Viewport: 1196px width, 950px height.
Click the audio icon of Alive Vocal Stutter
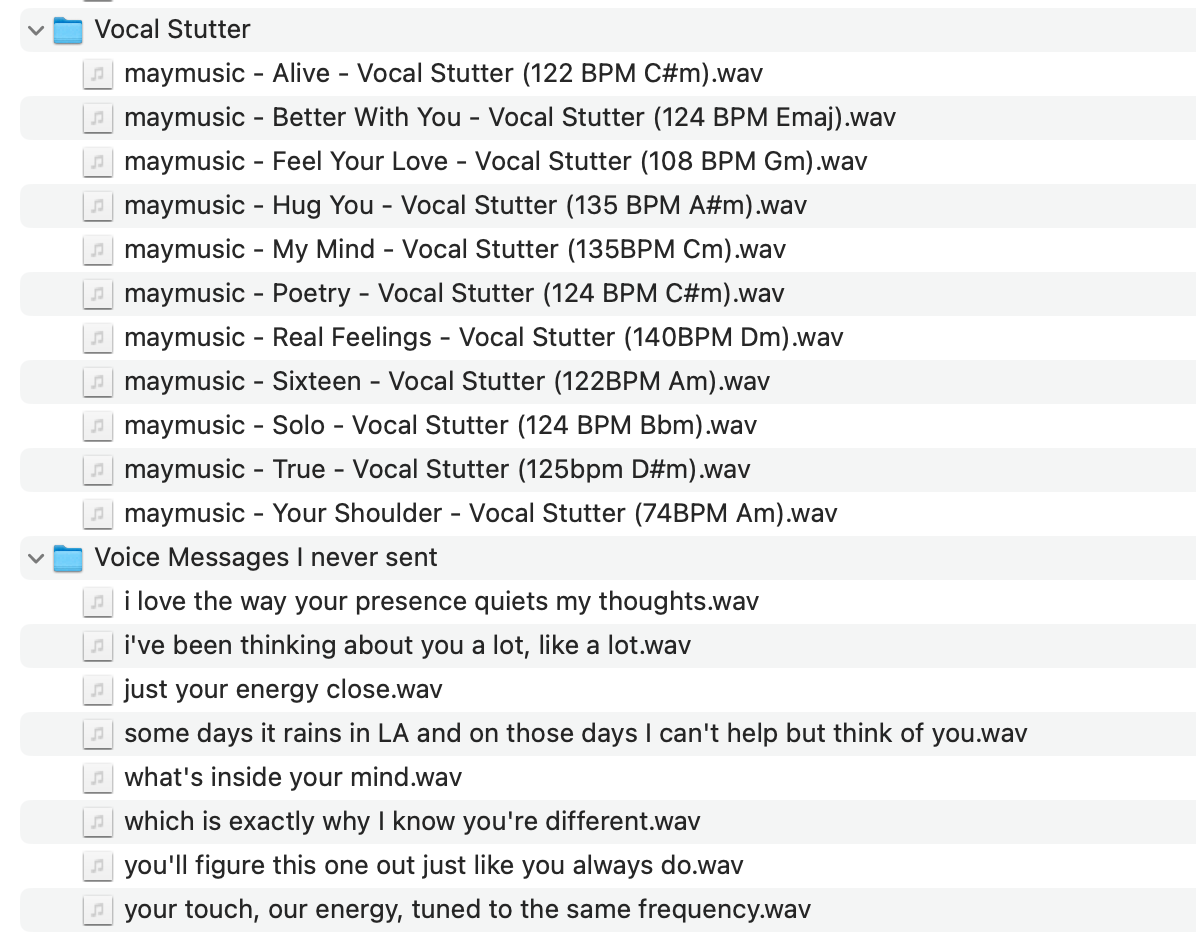click(98, 74)
